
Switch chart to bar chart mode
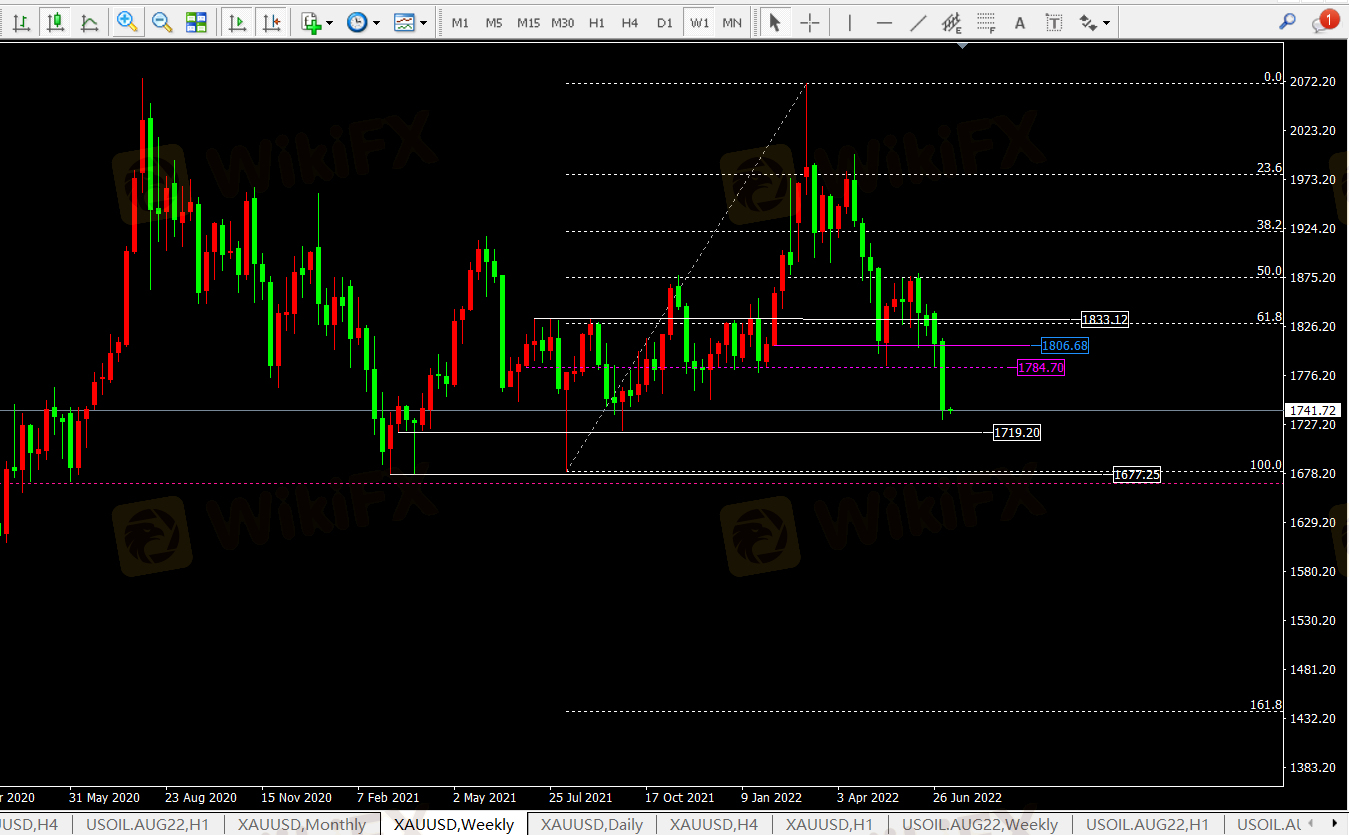click(x=21, y=22)
